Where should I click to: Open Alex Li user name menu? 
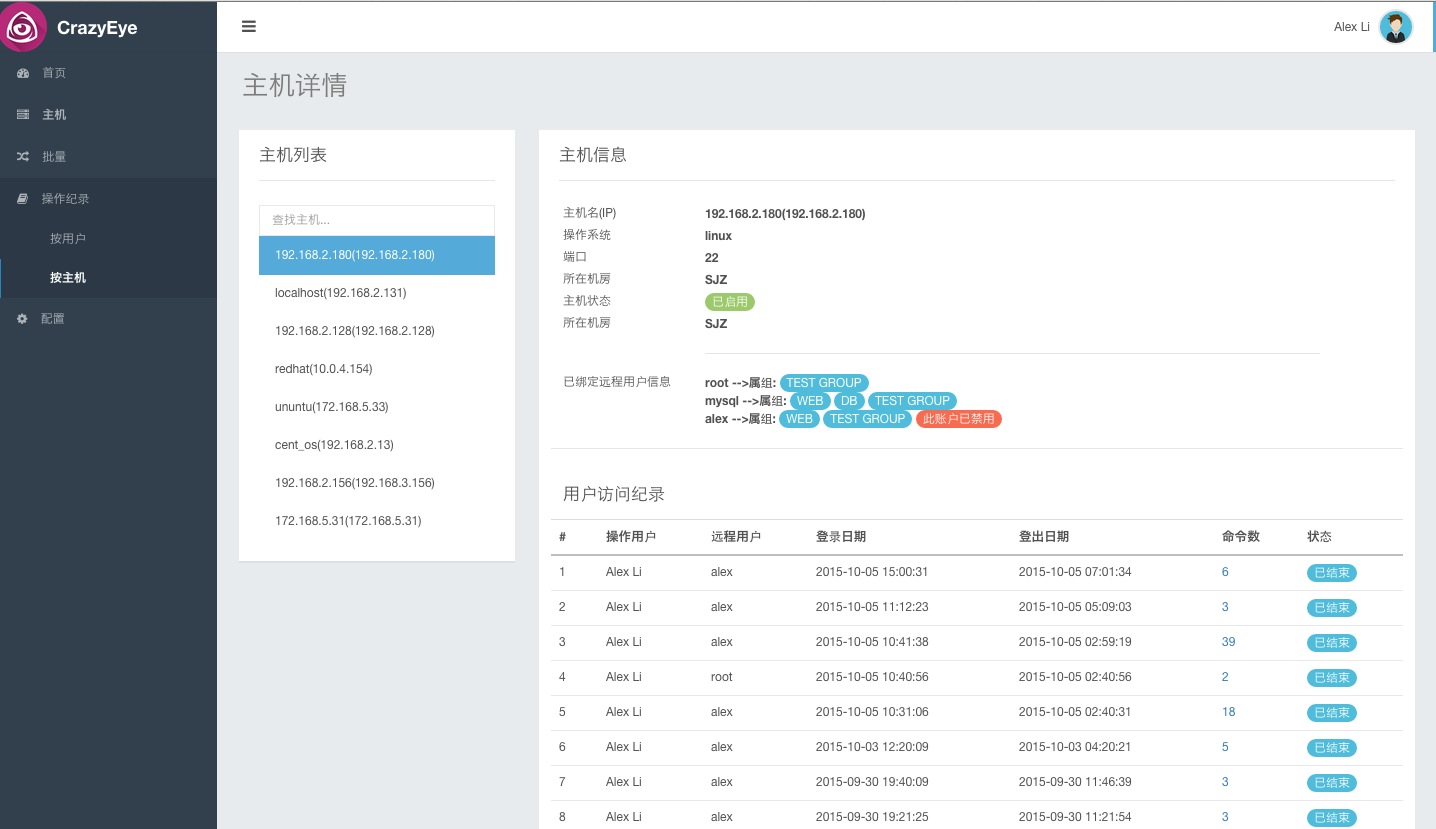point(1351,27)
